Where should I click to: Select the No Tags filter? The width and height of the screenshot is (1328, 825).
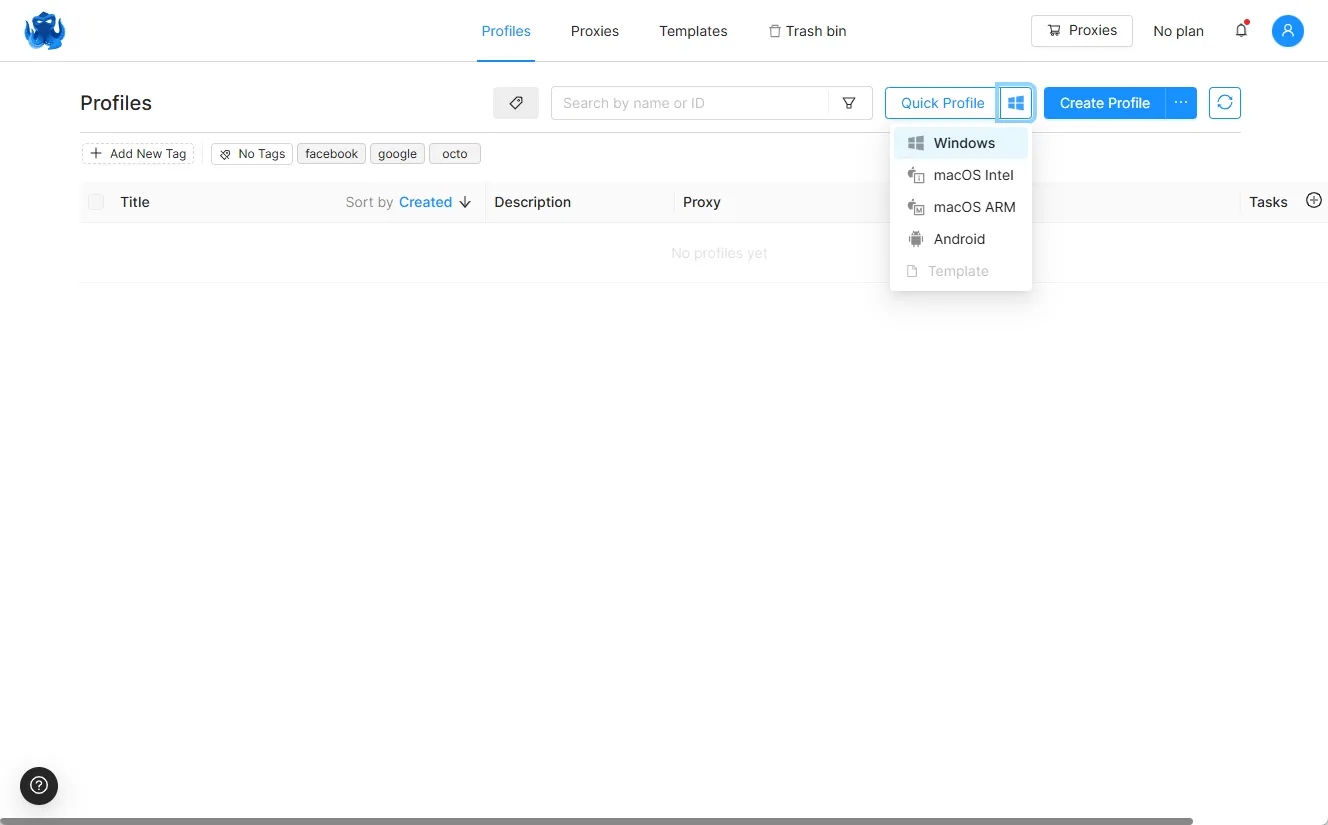point(251,153)
